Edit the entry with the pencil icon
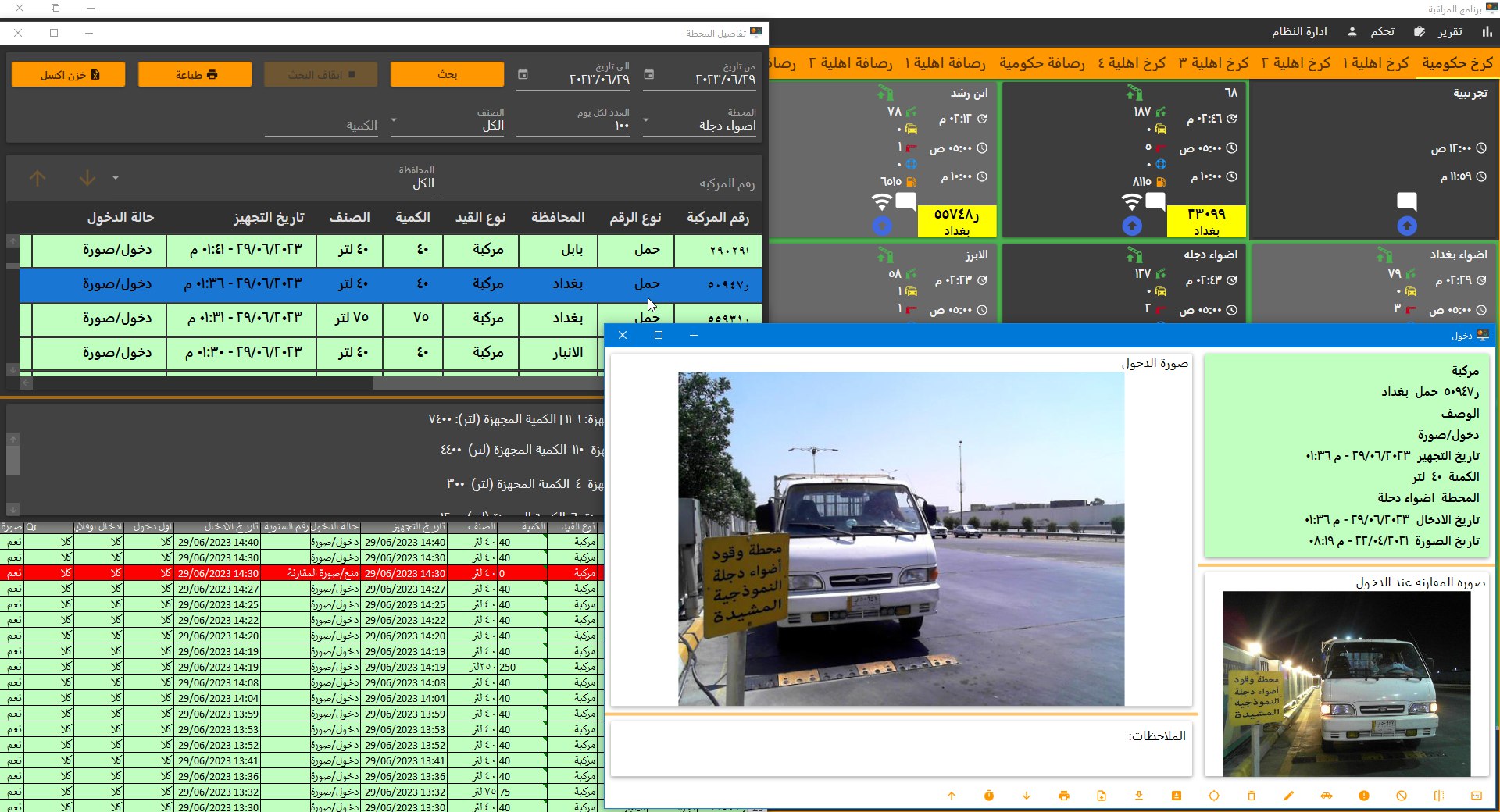 [x=1288, y=796]
